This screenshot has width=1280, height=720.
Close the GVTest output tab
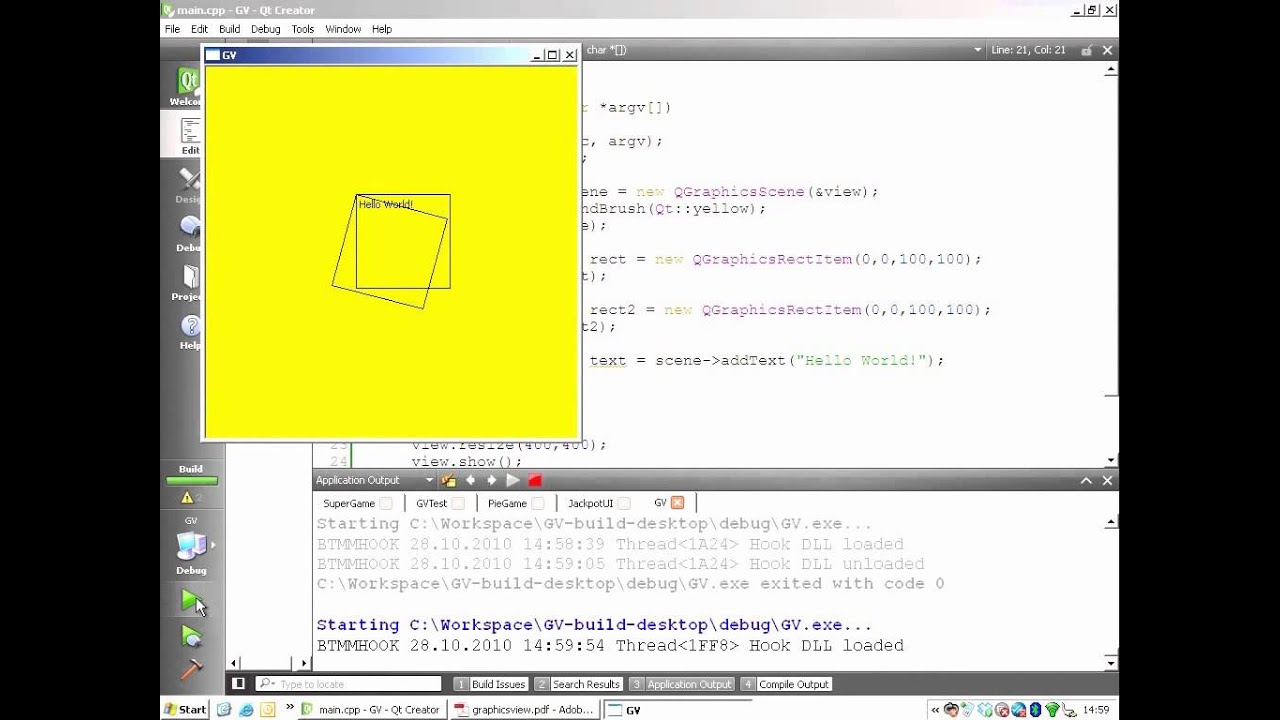pos(457,503)
